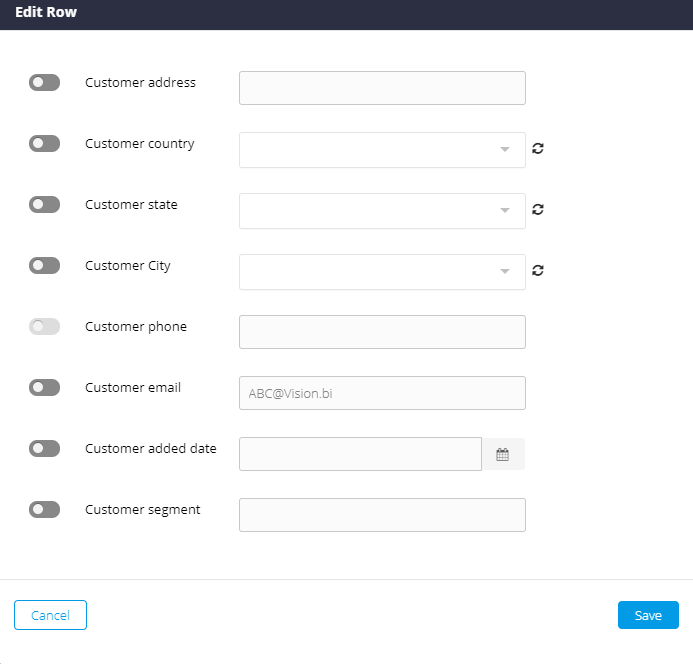Click the Customer phone input field
693x664 pixels.
click(382, 332)
